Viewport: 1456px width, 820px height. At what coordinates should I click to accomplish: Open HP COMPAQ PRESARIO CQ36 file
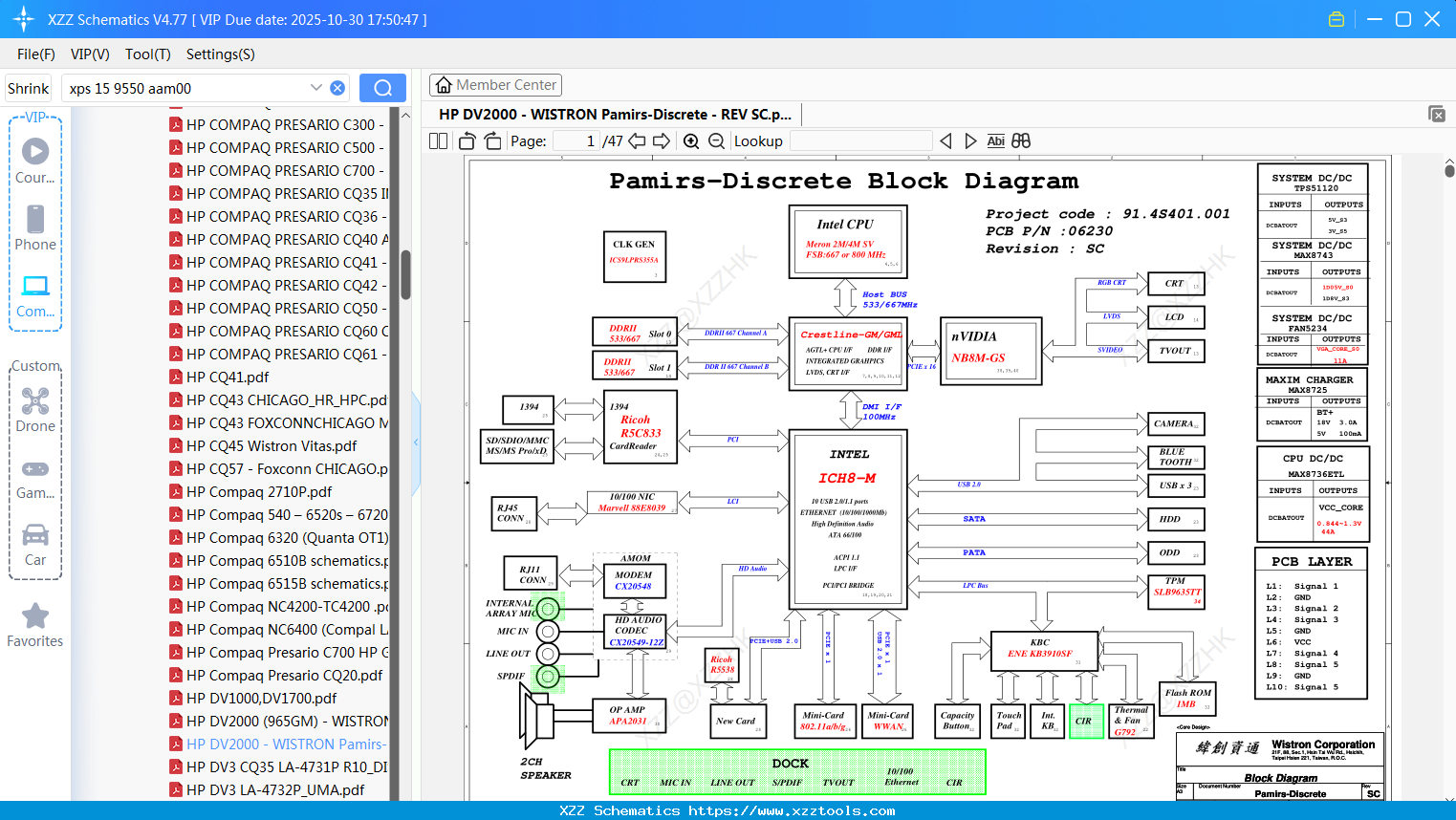277,216
